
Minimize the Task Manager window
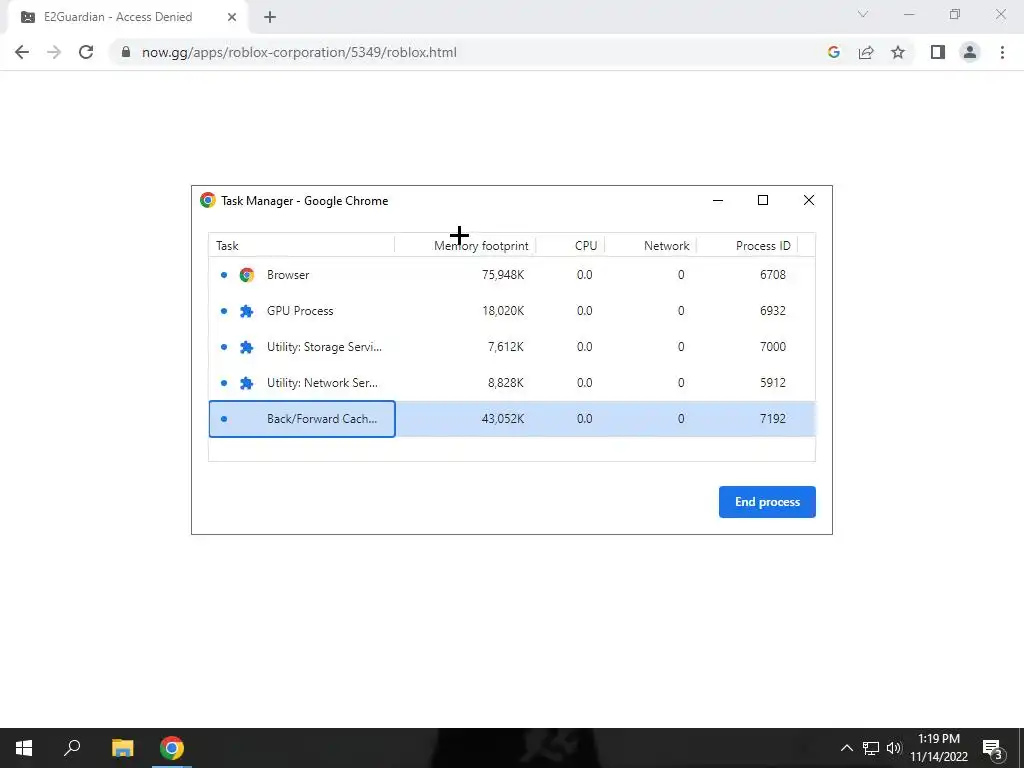point(718,200)
